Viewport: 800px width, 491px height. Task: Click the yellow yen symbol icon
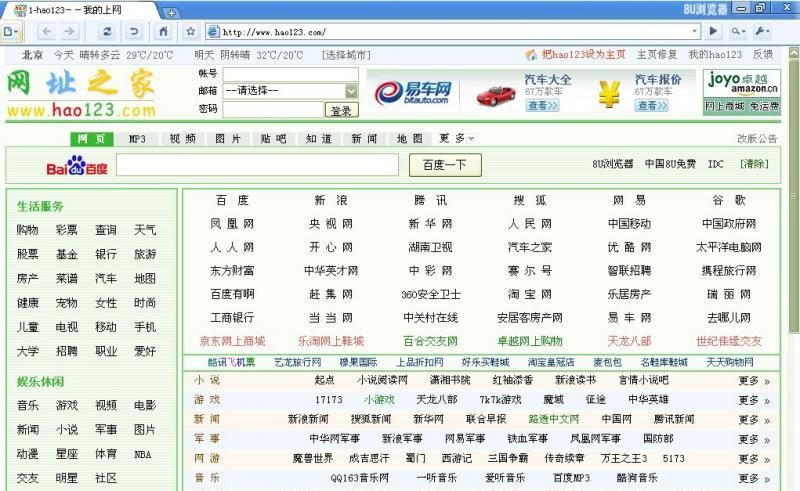[609, 94]
